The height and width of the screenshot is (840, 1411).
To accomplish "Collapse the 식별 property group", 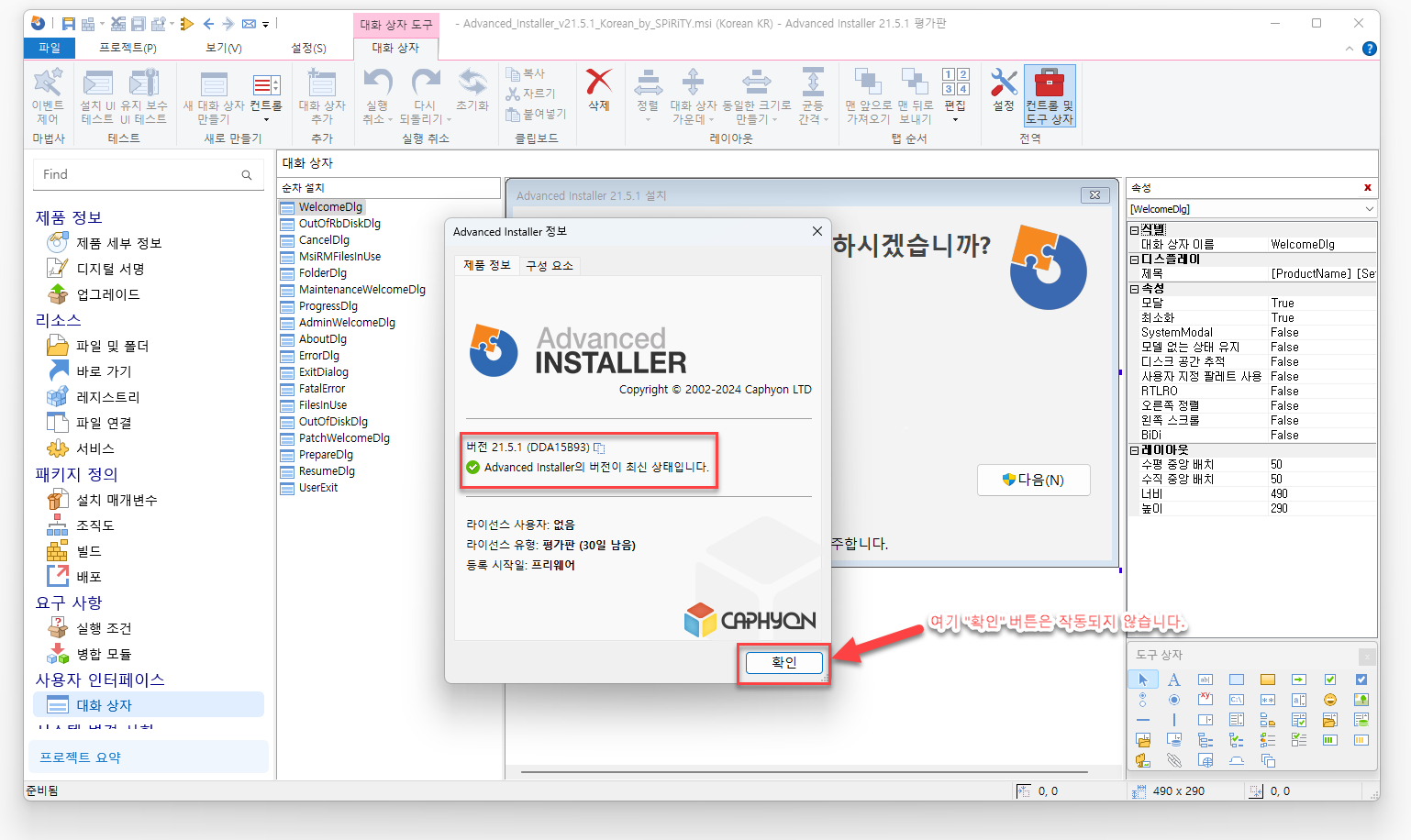I will coord(1135,230).
